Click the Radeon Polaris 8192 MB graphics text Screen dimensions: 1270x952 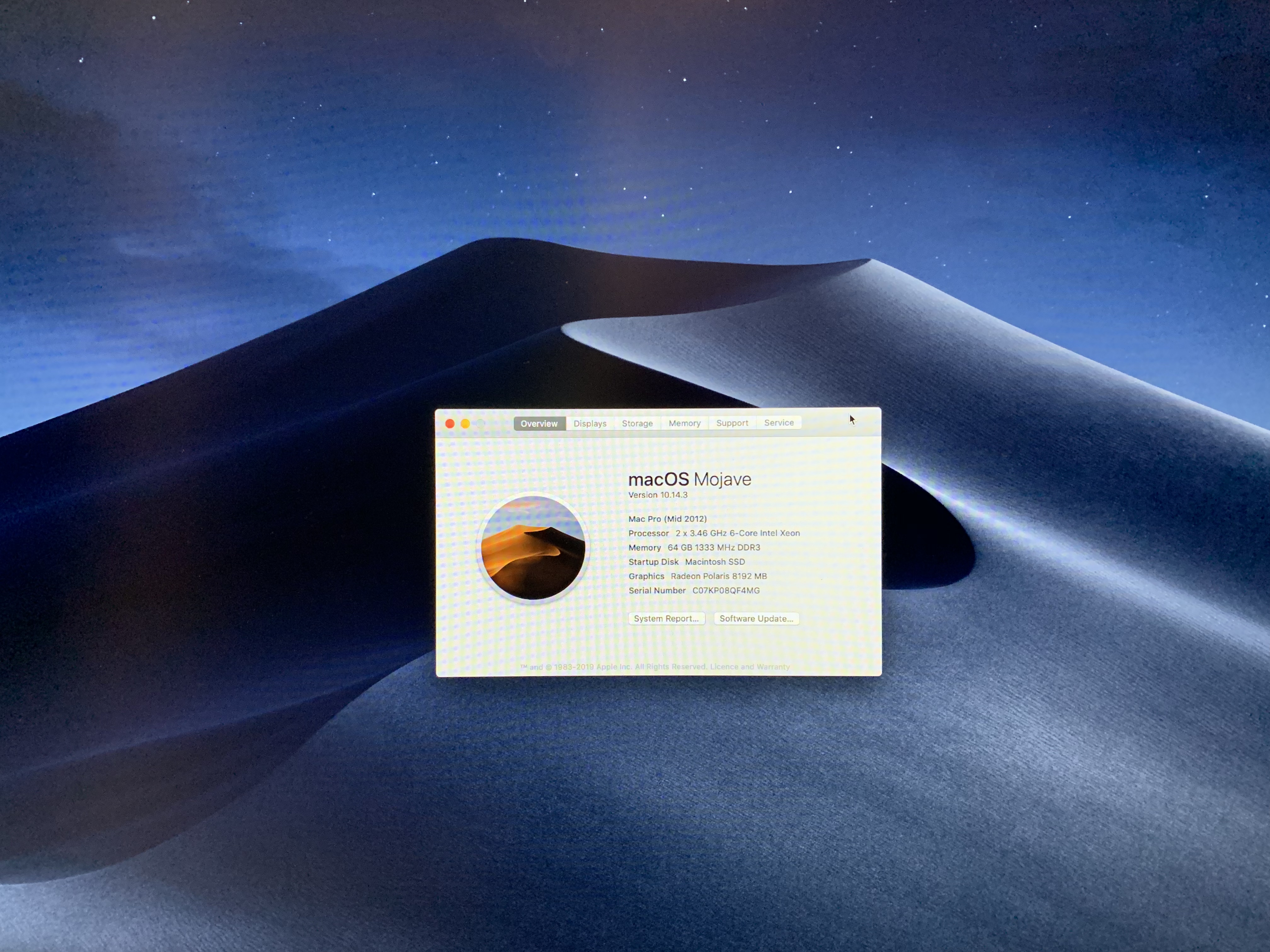click(x=718, y=576)
